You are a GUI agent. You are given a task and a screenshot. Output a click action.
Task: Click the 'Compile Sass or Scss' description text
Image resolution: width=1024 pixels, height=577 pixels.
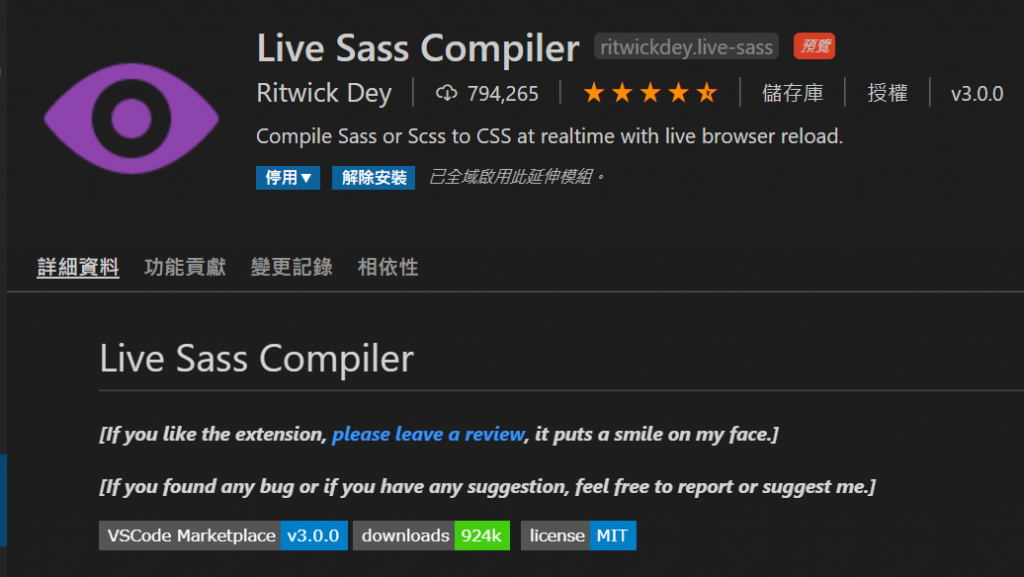[x=549, y=136]
